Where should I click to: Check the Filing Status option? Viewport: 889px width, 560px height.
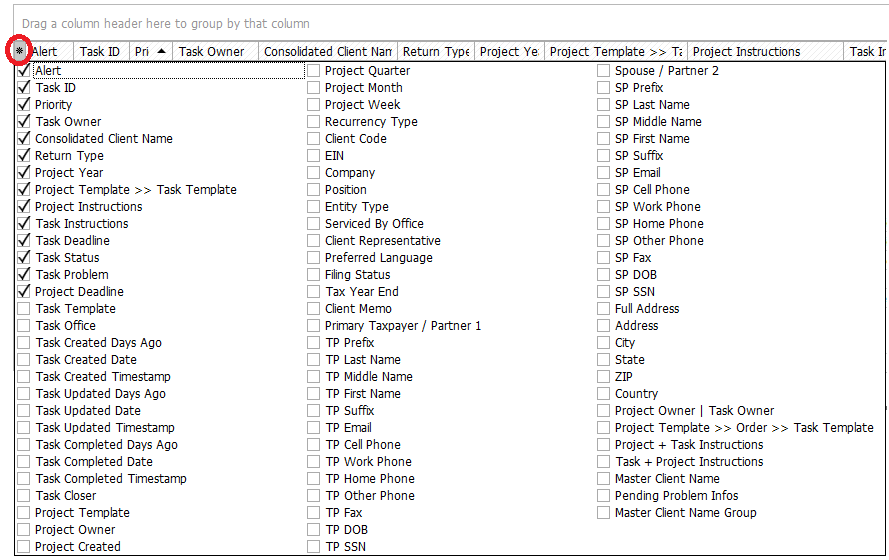tap(314, 275)
